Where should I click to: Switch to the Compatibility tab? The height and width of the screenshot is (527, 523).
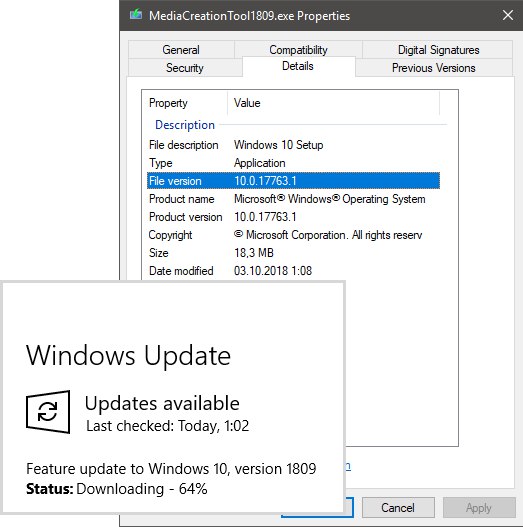(x=298, y=49)
